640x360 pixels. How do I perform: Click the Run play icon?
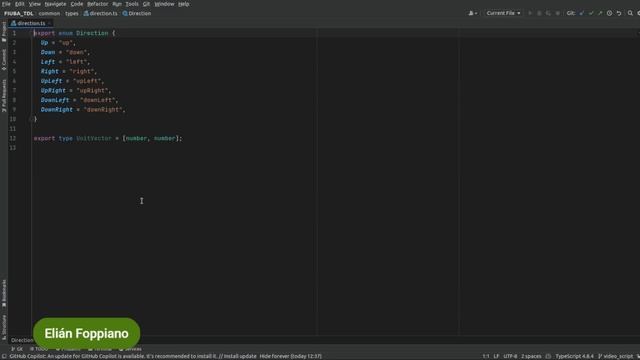tap(530, 13)
